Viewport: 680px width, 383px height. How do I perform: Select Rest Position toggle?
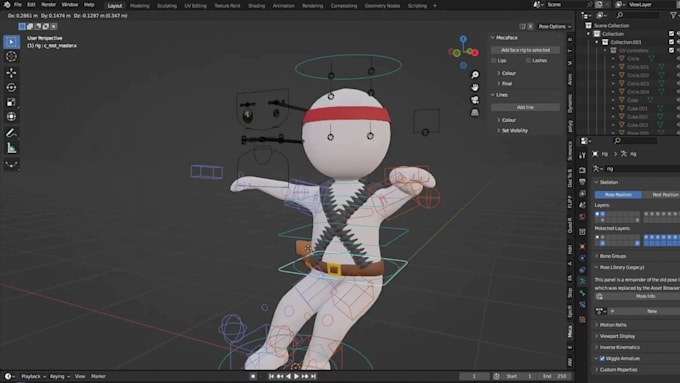point(661,195)
